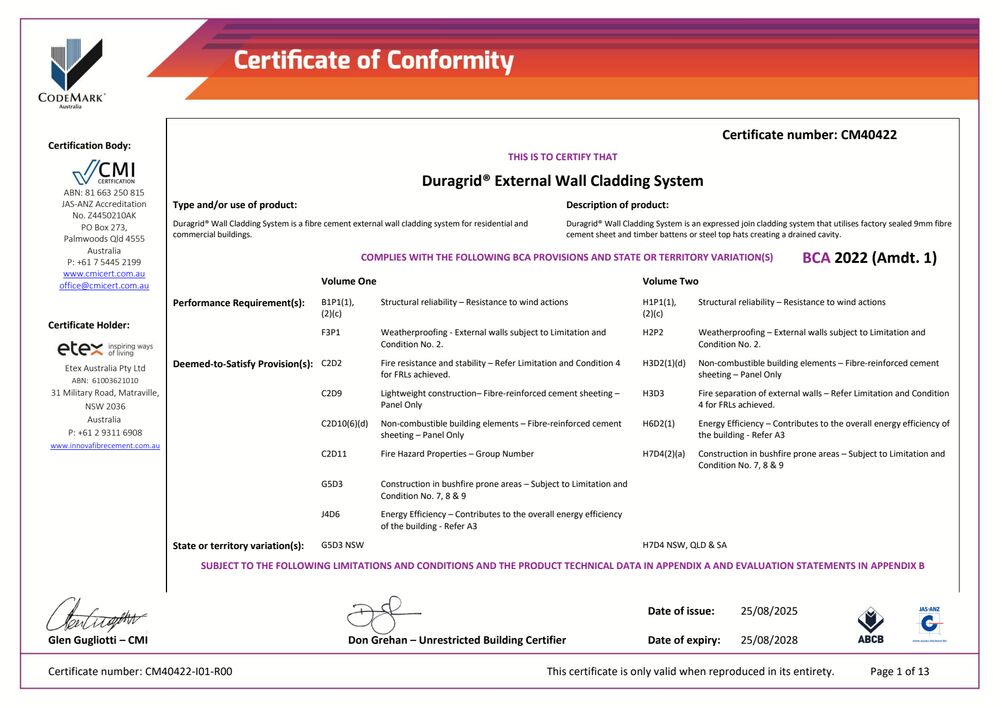The height and width of the screenshot is (707, 1000).
Task: Click the etex inspiring ways of living logo
Action: (104, 349)
